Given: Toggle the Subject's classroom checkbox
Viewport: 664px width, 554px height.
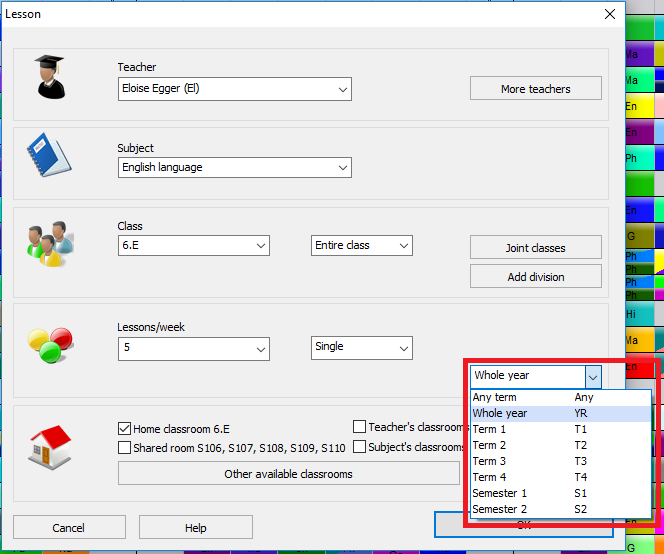Looking at the screenshot, I should (360, 447).
